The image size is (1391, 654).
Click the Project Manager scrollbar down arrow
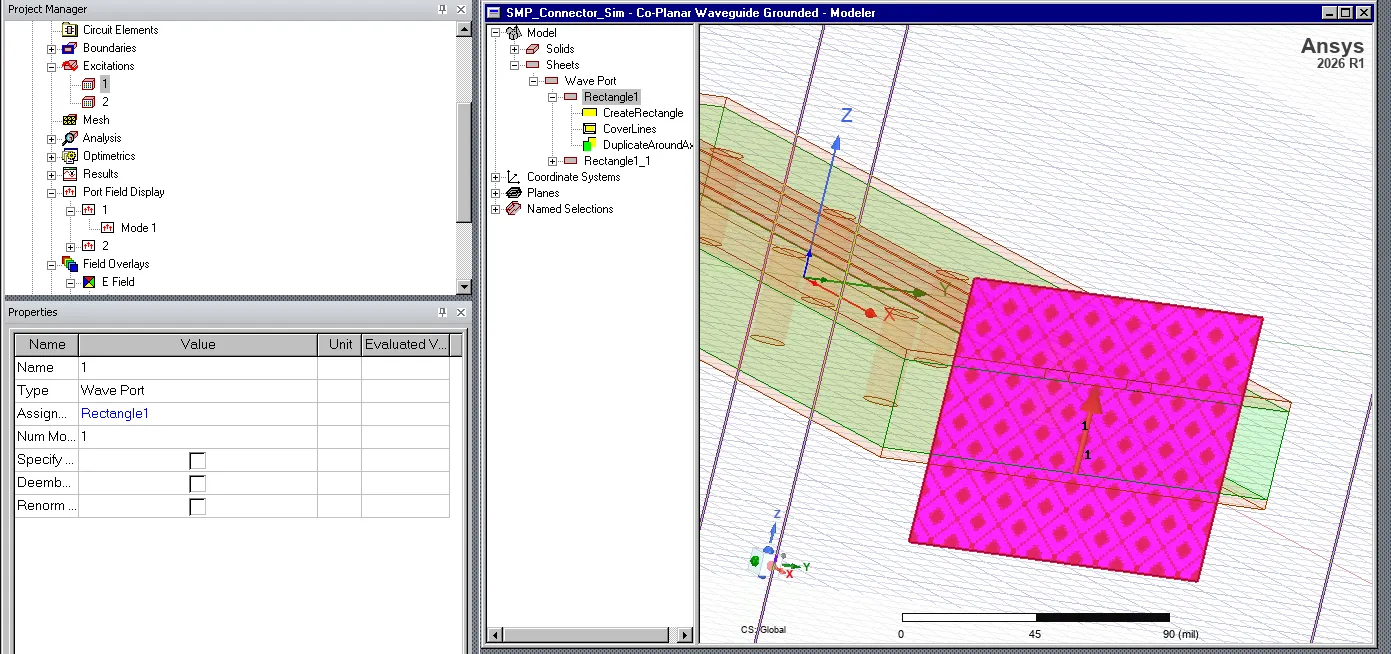pyautogui.click(x=463, y=286)
